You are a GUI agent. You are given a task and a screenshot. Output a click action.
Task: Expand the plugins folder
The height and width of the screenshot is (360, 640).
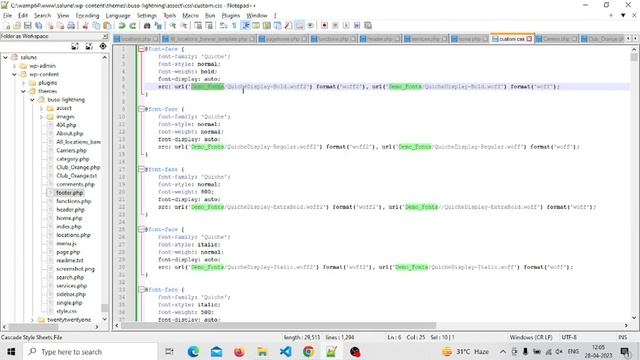(x=23, y=83)
